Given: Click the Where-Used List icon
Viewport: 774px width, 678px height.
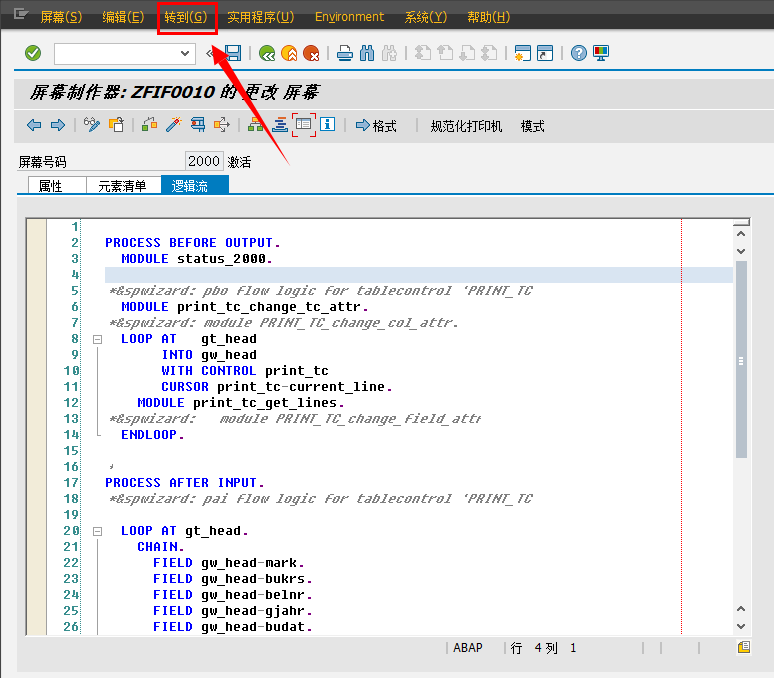Looking at the screenshot, I should (222, 124).
